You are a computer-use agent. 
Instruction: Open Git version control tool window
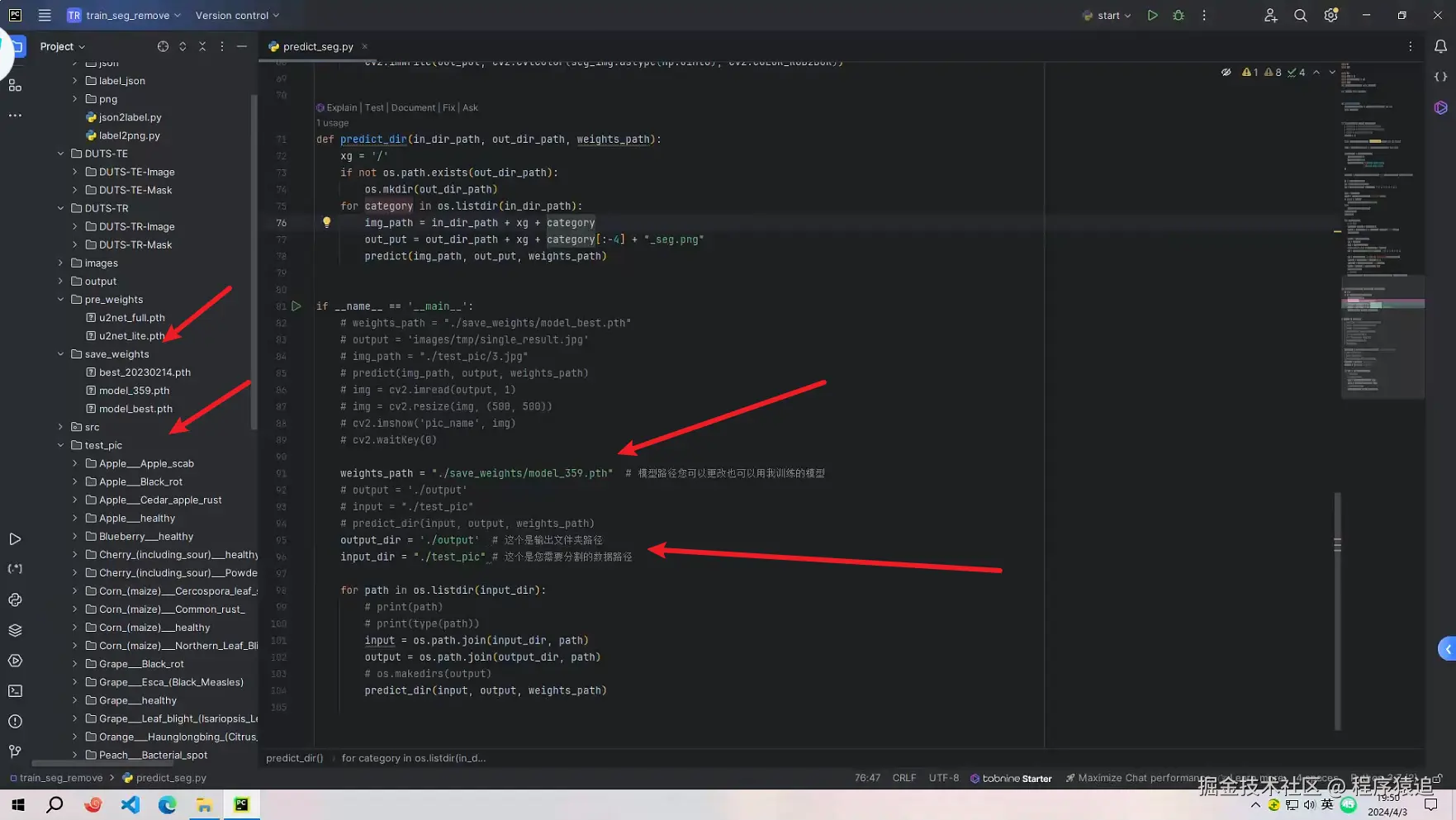pos(15,751)
